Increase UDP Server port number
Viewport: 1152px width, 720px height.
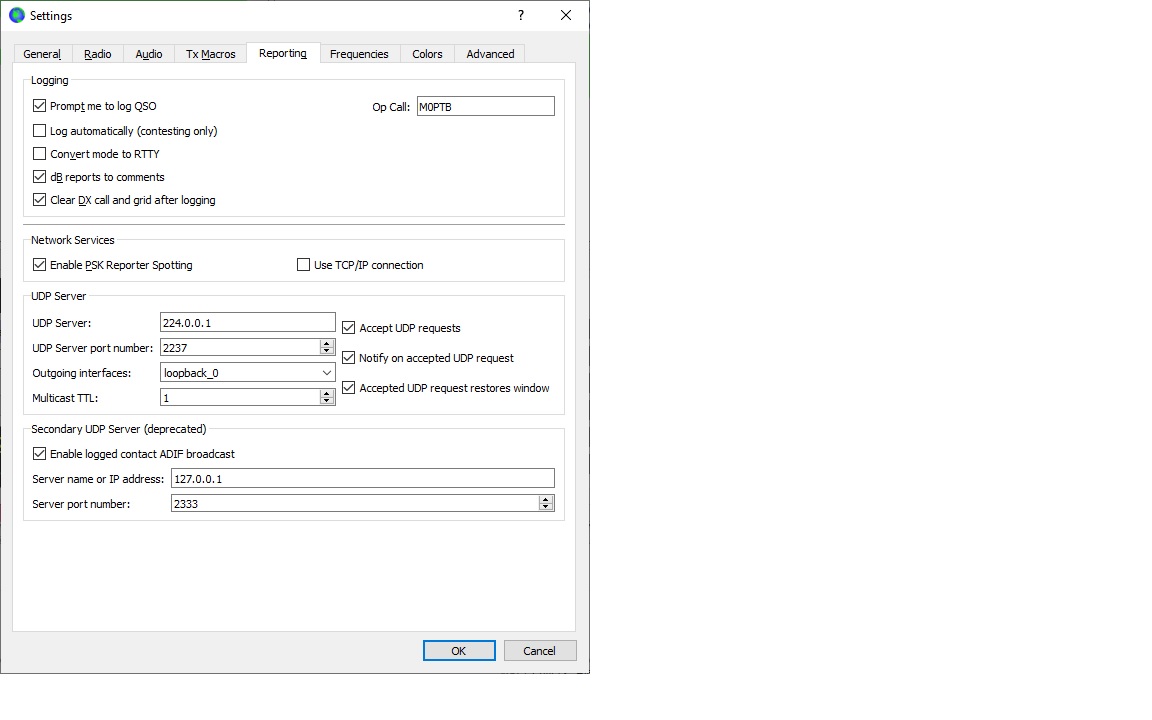pyautogui.click(x=328, y=343)
